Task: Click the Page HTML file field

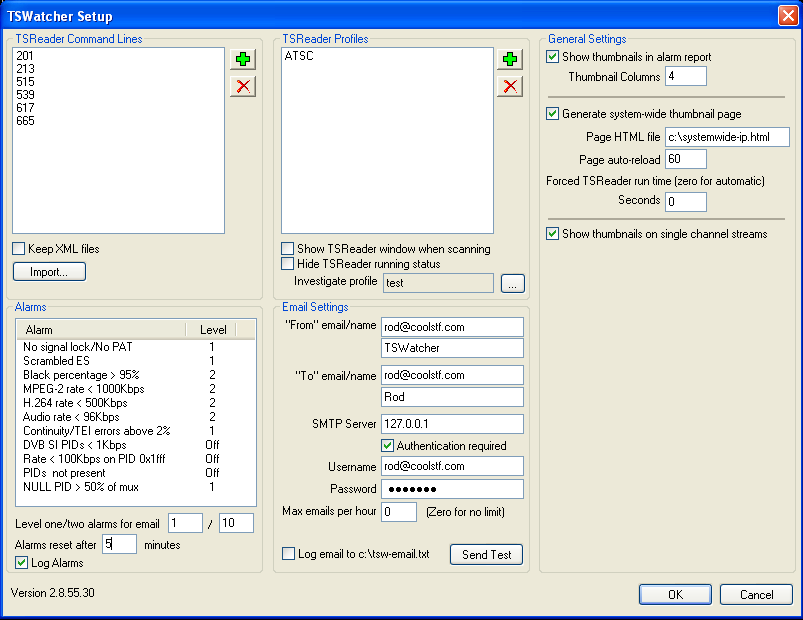Action: (x=727, y=137)
